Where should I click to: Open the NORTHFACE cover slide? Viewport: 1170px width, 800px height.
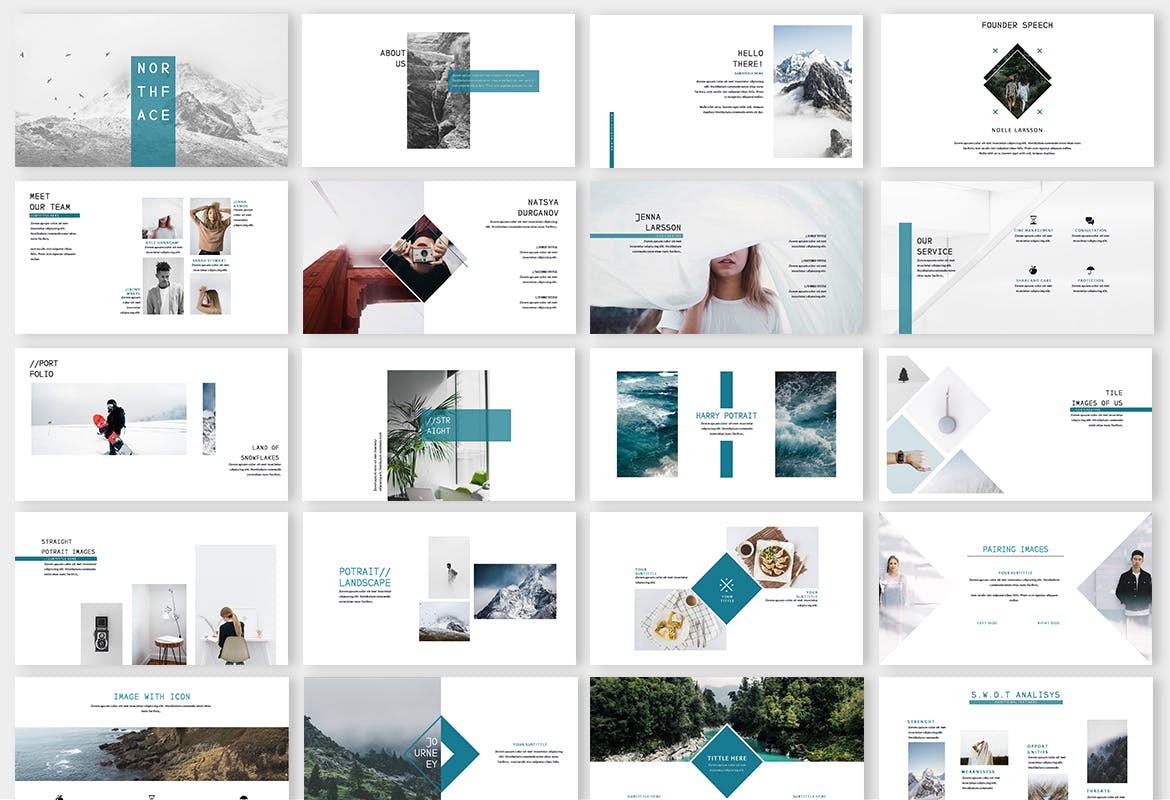[x=152, y=90]
